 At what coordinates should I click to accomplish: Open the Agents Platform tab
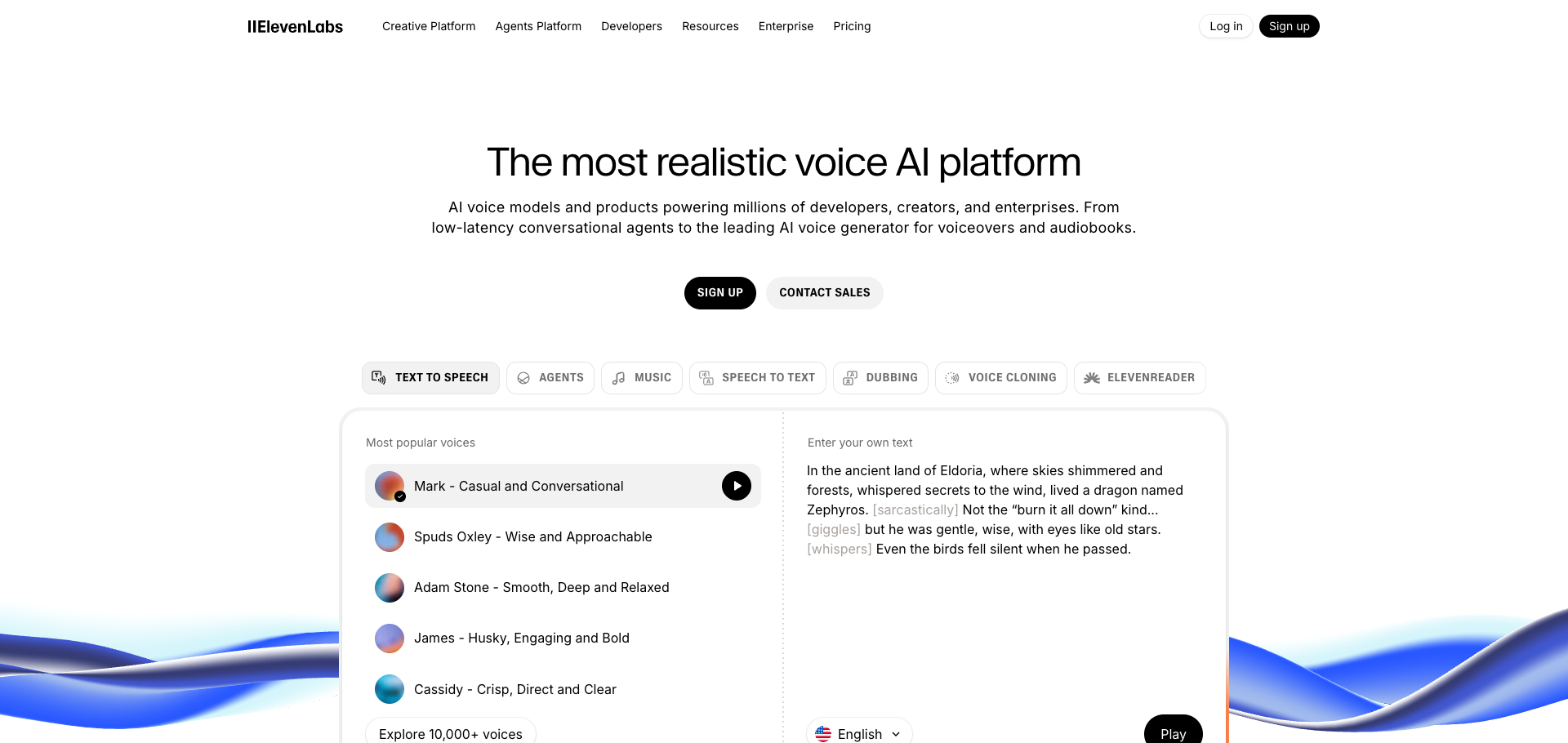538,26
